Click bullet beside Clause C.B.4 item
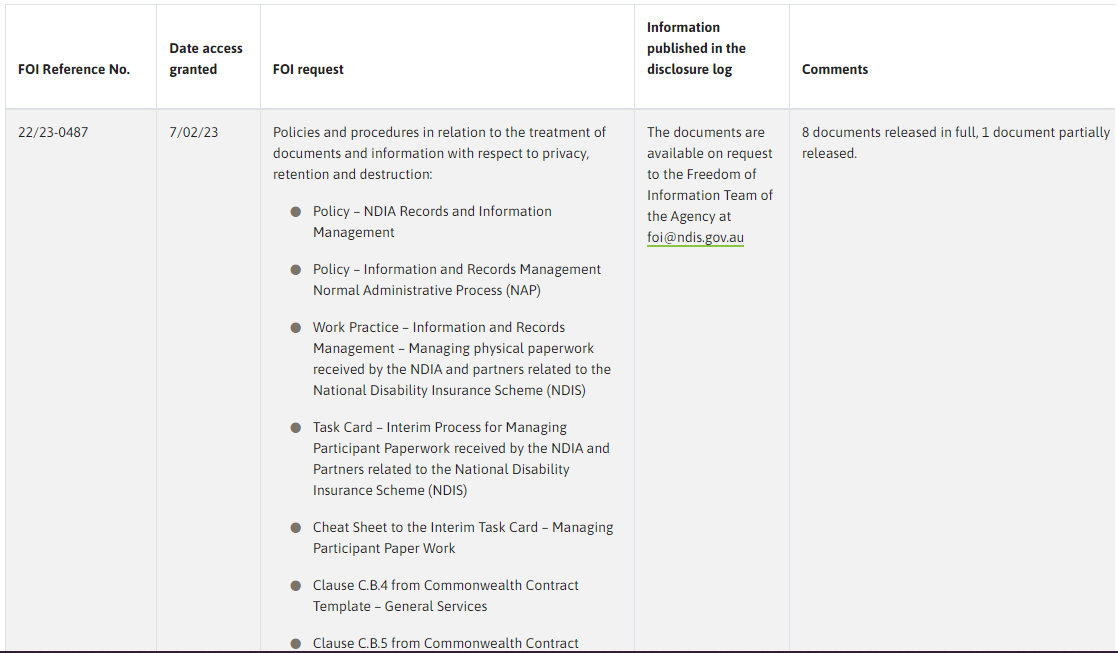 tap(296, 586)
